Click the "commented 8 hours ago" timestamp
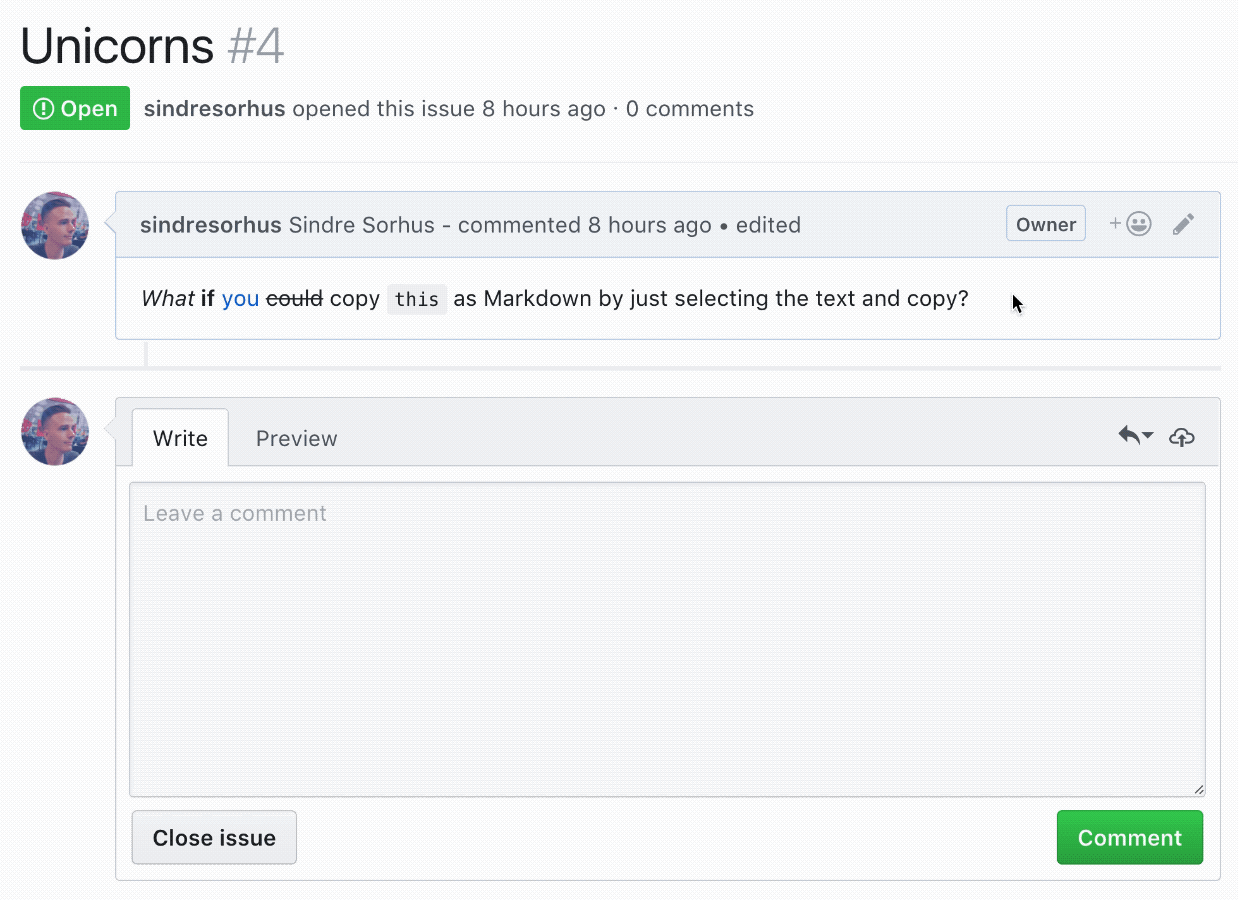 click(585, 226)
